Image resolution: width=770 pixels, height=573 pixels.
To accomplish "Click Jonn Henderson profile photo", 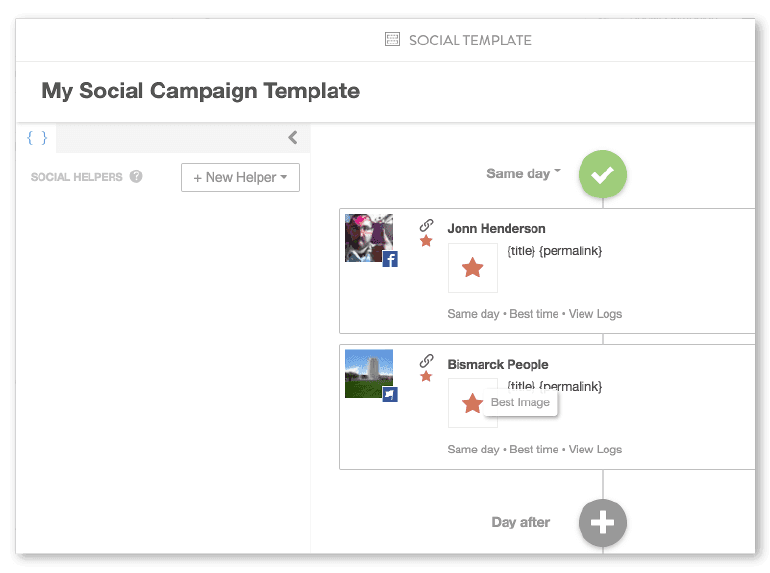I will 368,238.
